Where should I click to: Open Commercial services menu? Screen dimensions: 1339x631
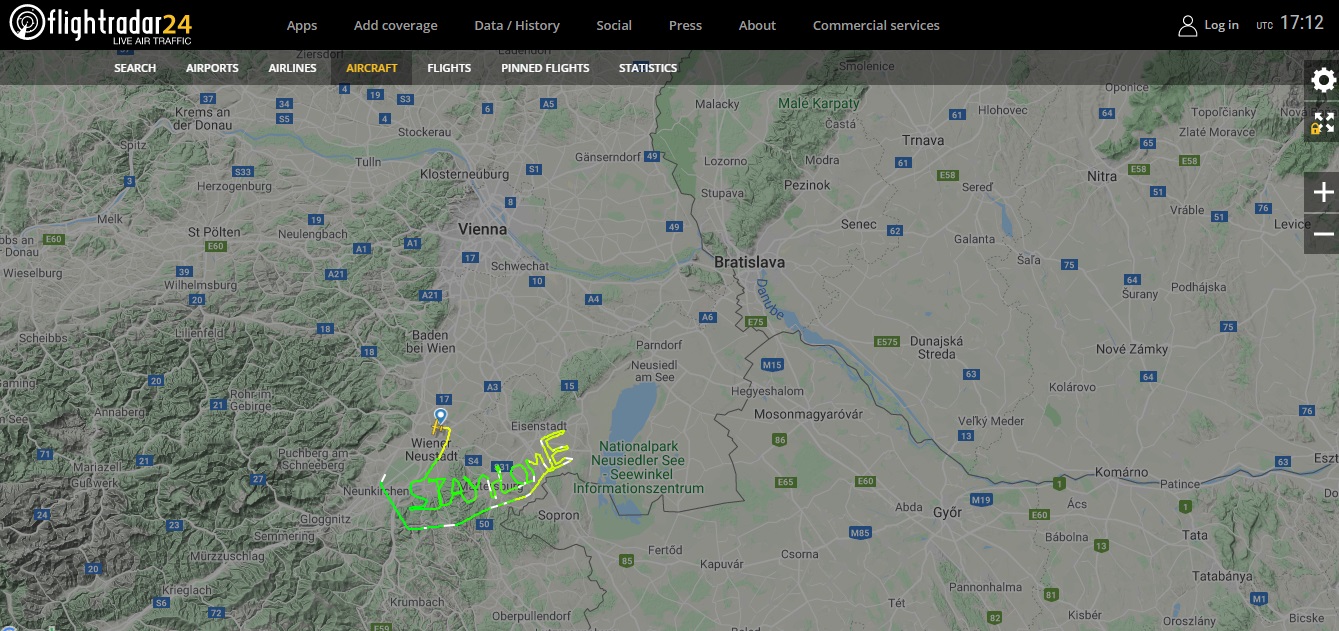pyautogui.click(x=876, y=25)
